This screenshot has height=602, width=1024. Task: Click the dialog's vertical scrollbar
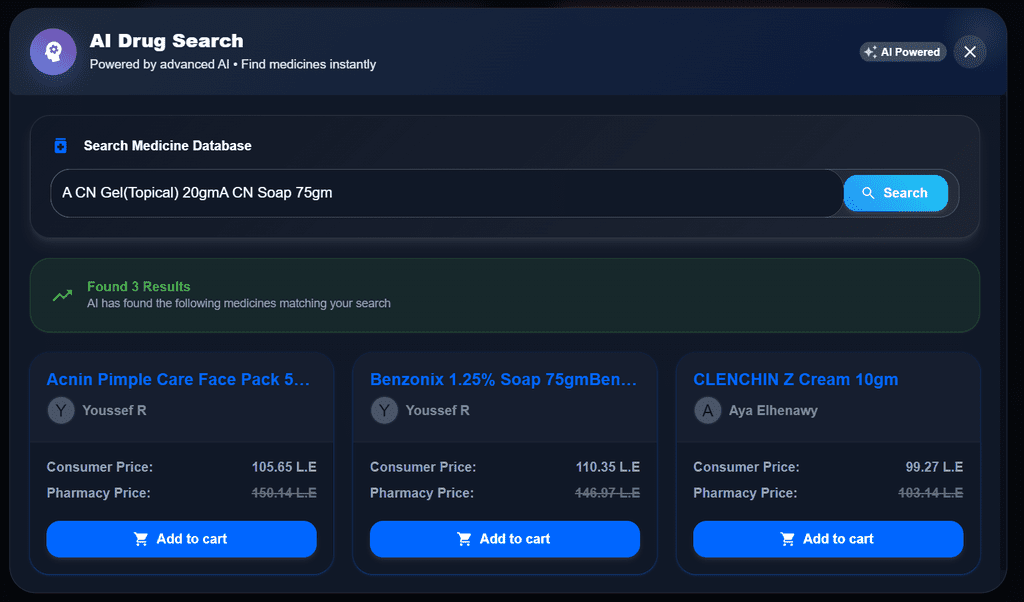(1004, 333)
